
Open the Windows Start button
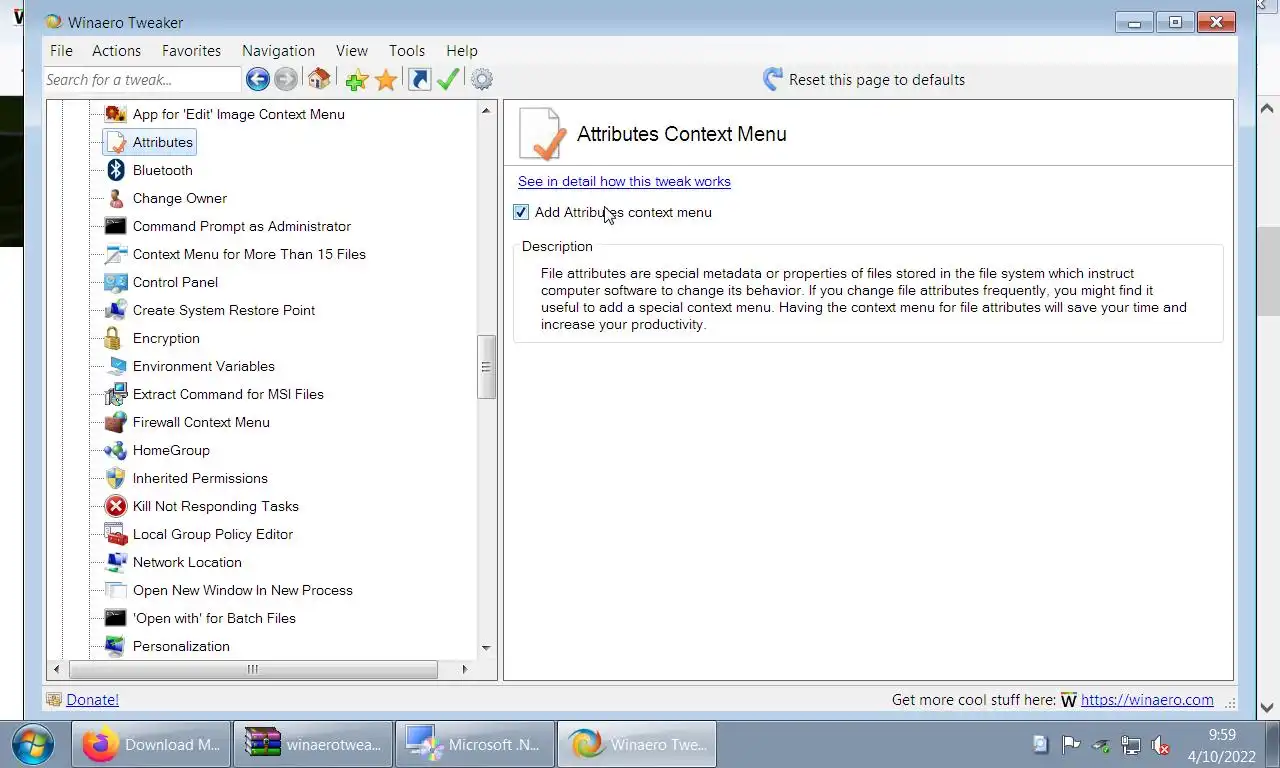click(x=33, y=744)
